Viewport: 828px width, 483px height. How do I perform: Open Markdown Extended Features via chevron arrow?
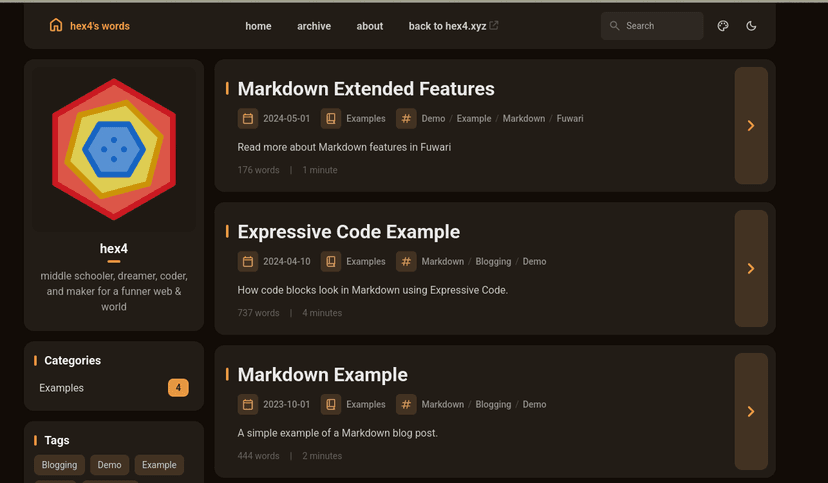click(751, 126)
